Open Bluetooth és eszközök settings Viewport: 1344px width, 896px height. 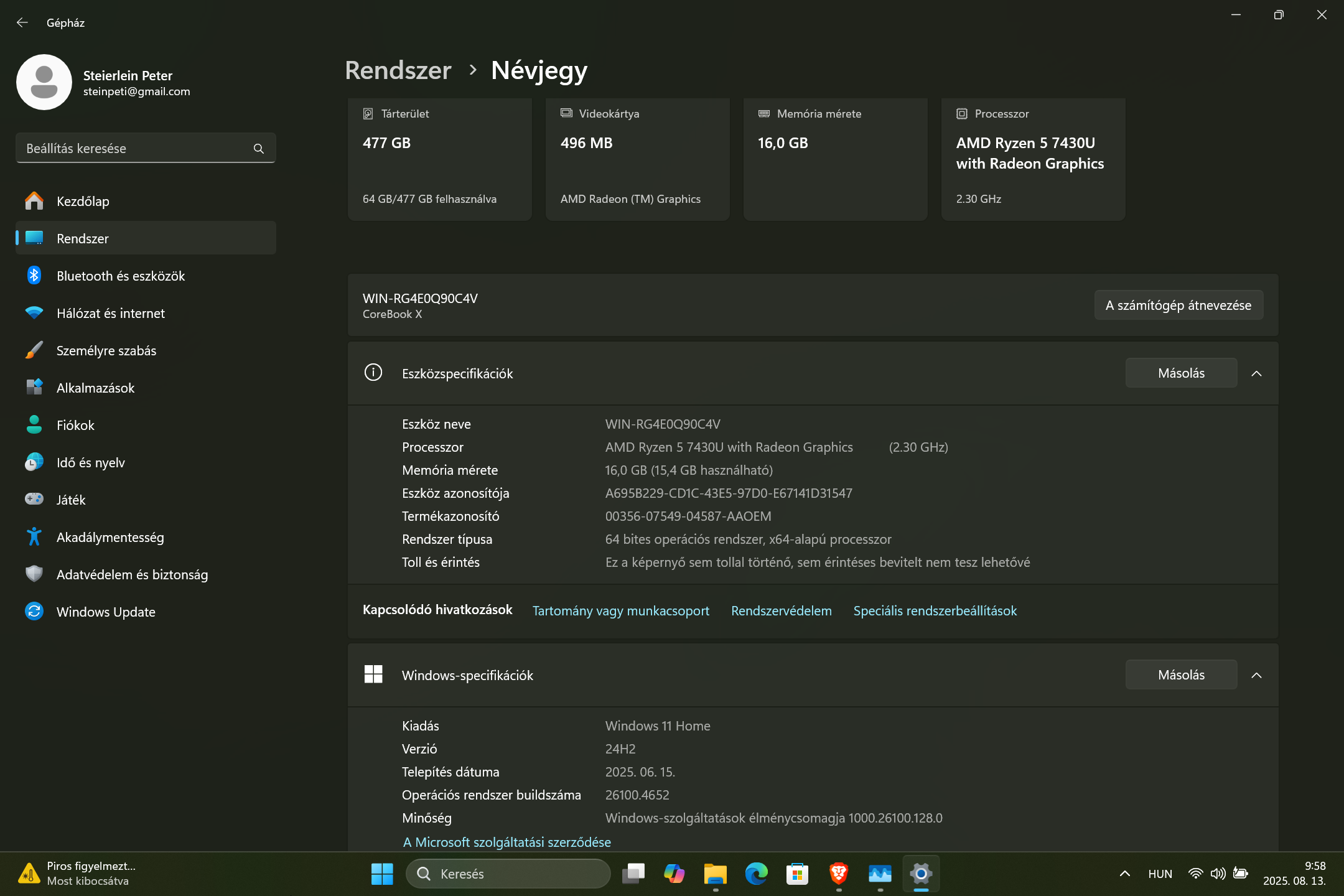pyautogui.click(x=146, y=276)
